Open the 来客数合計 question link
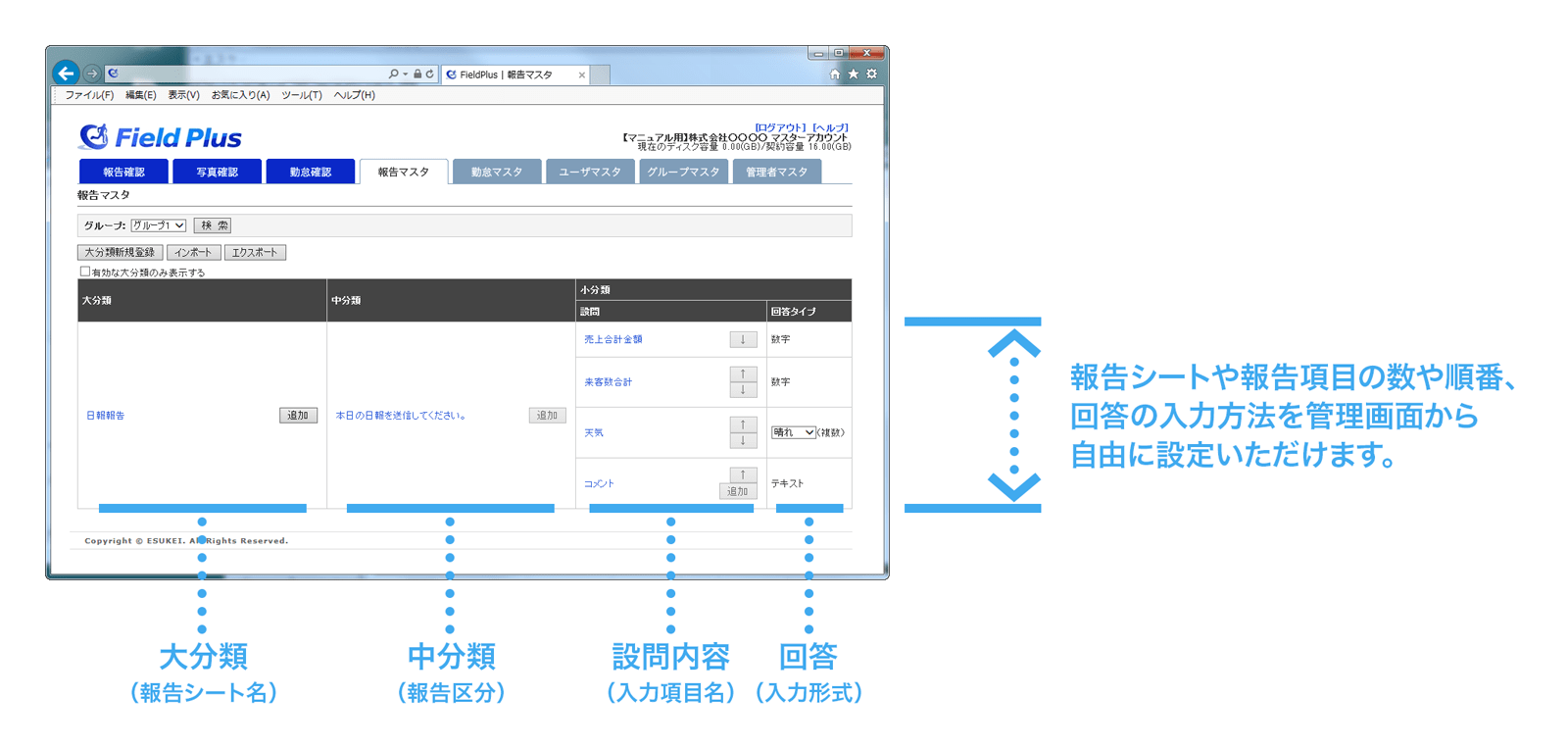Viewport: 1568px width, 747px height. point(609,382)
